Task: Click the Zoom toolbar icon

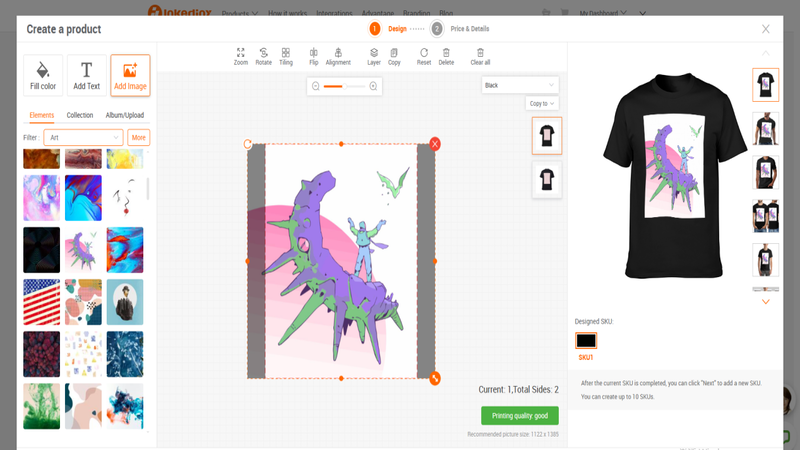Action: [241, 56]
